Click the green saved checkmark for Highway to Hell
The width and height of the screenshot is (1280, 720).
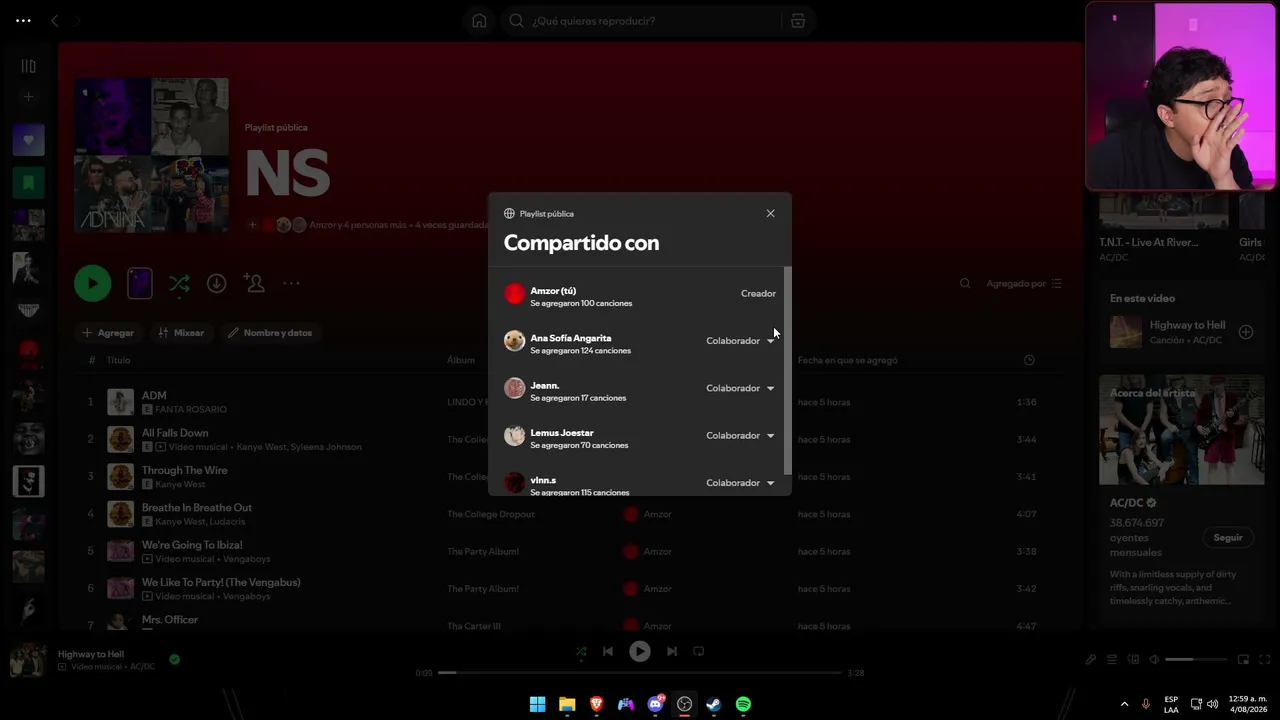[x=175, y=660]
